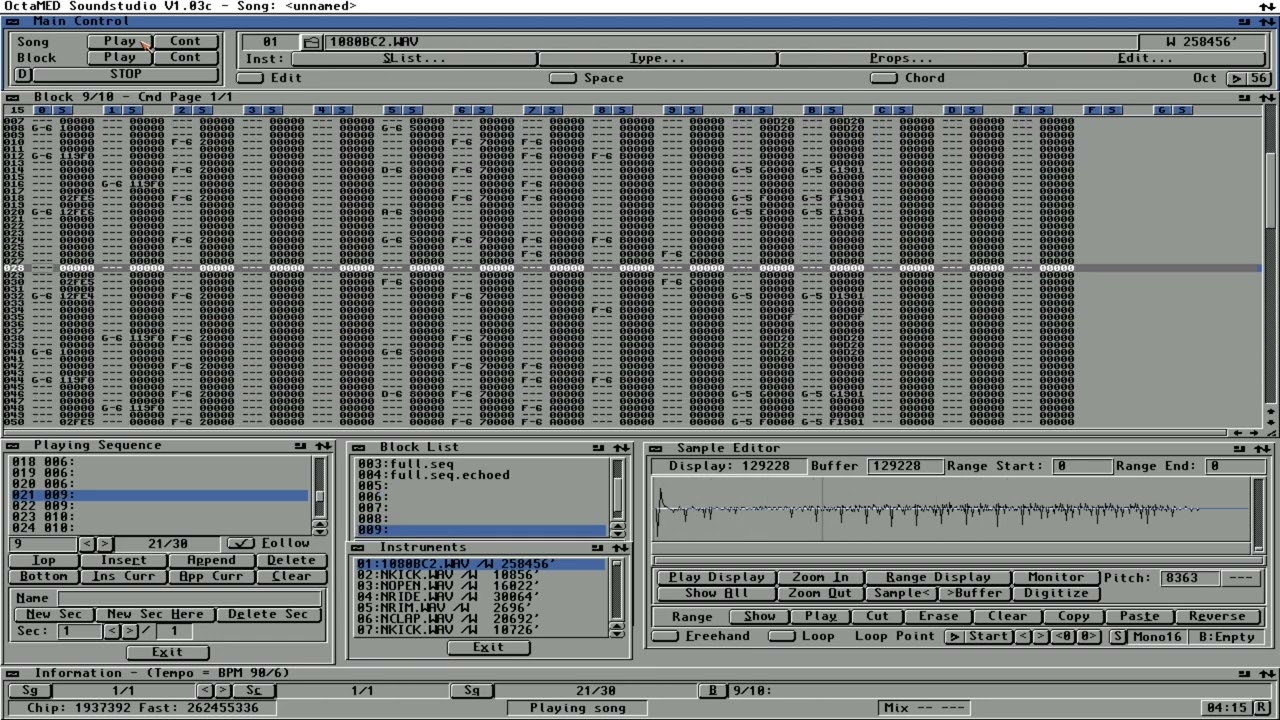Stop playback with the STOP button
The height and width of the screenshot is (720, 1280).
[125, 74]
